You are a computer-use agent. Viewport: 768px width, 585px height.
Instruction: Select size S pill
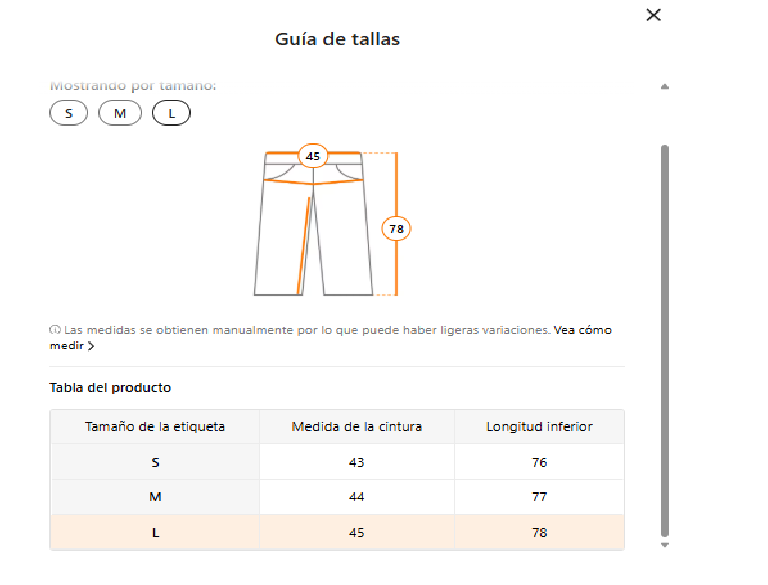(69, 113)
